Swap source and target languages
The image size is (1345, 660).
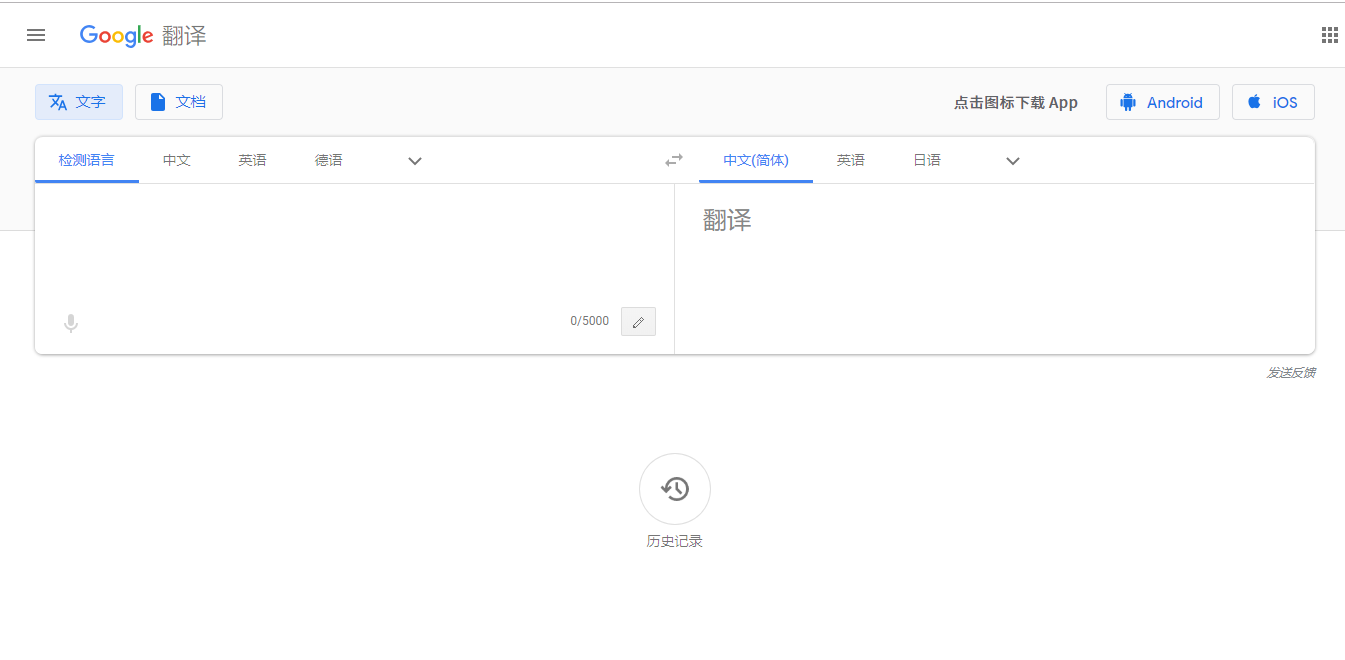pyautogui.click(x=674, y=160)
